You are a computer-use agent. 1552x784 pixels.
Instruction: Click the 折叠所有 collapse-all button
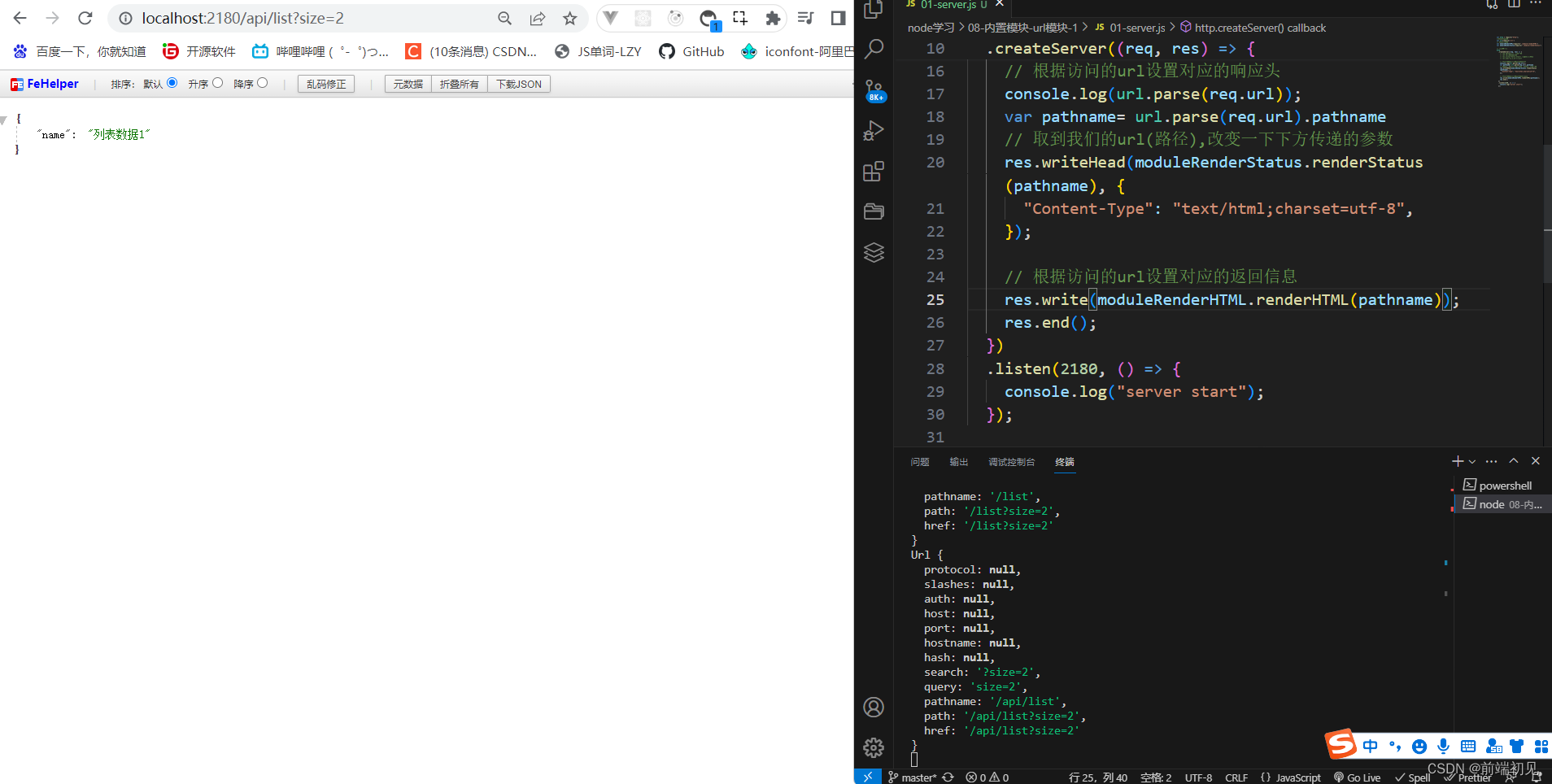[x=460, y=84]
